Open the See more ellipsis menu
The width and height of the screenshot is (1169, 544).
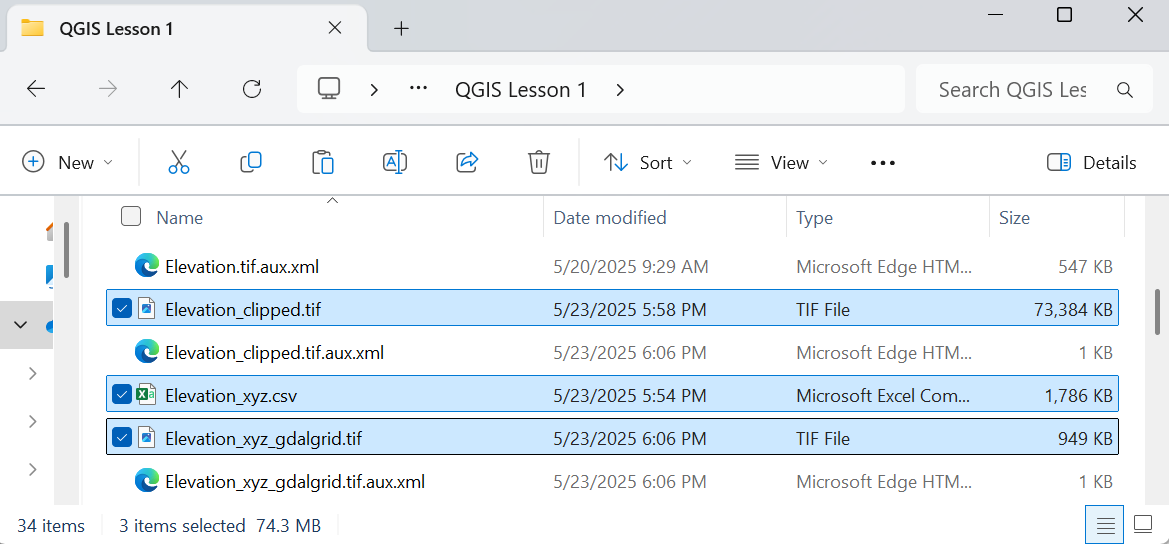(882, 162)
